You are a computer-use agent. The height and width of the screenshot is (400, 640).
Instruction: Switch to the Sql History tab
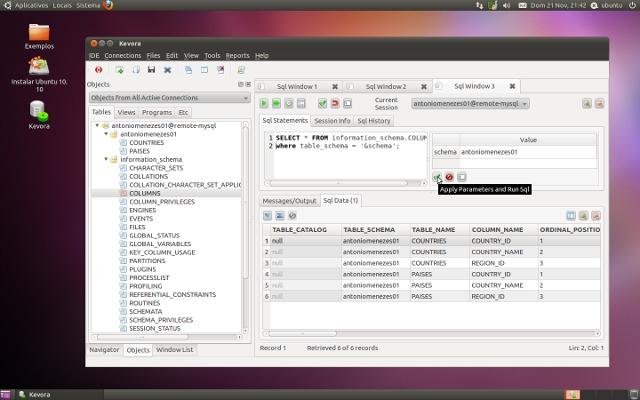pos(373,120)
